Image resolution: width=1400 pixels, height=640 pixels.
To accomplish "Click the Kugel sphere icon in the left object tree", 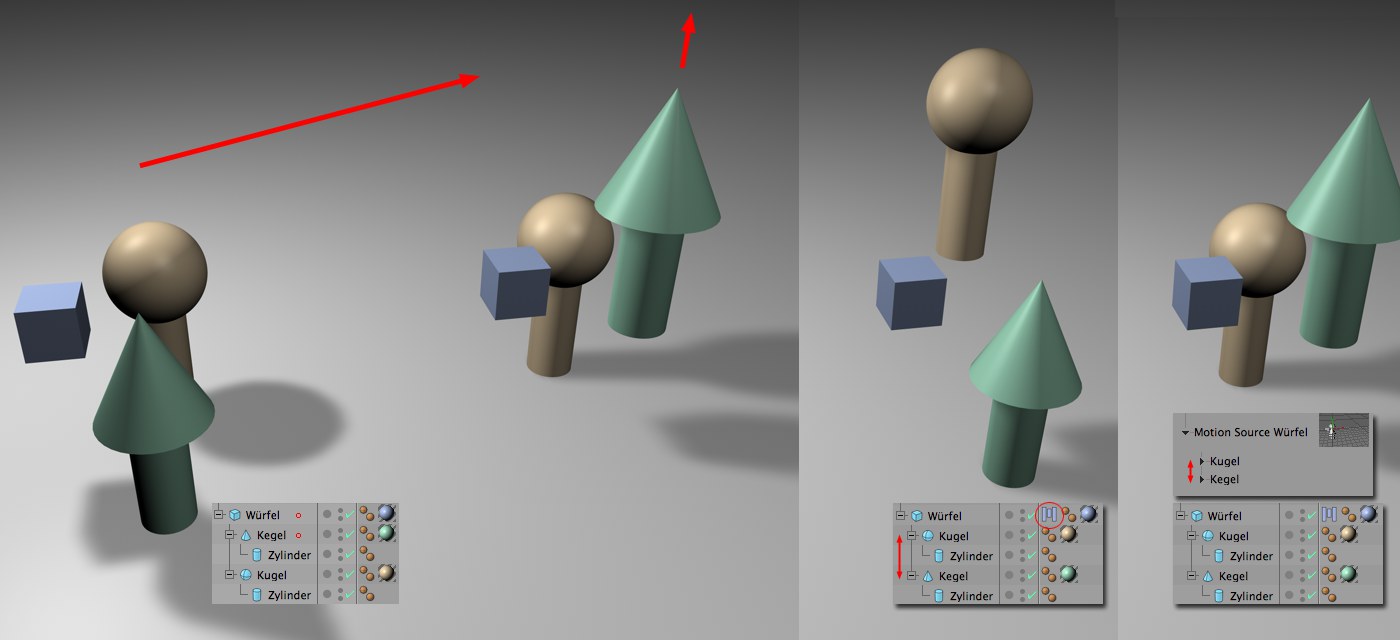I will (246, 575).
